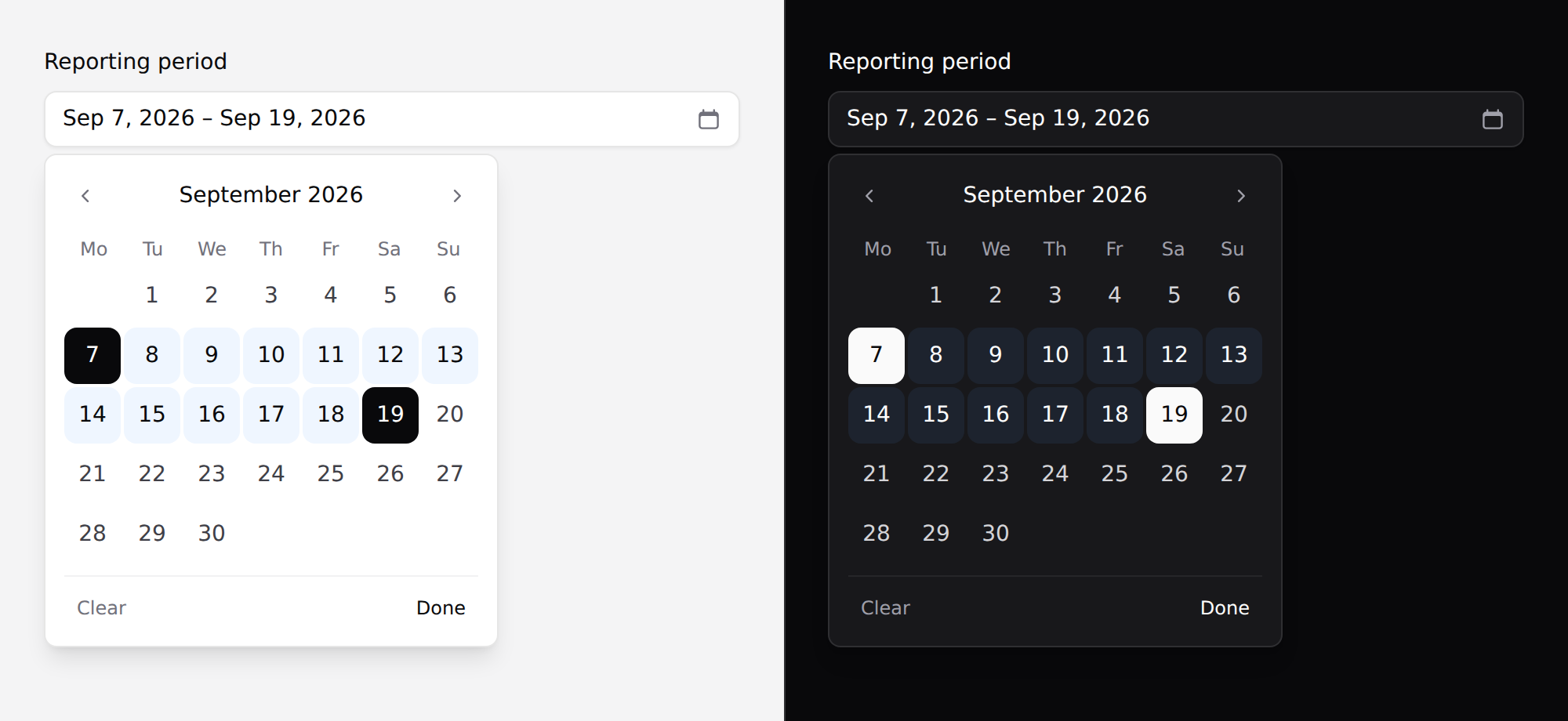Image resolution: width=1568 pixels, height=721 pixels.
Task: Pick day 11 in dark calendar
Action: click(x=1115, y=356)
